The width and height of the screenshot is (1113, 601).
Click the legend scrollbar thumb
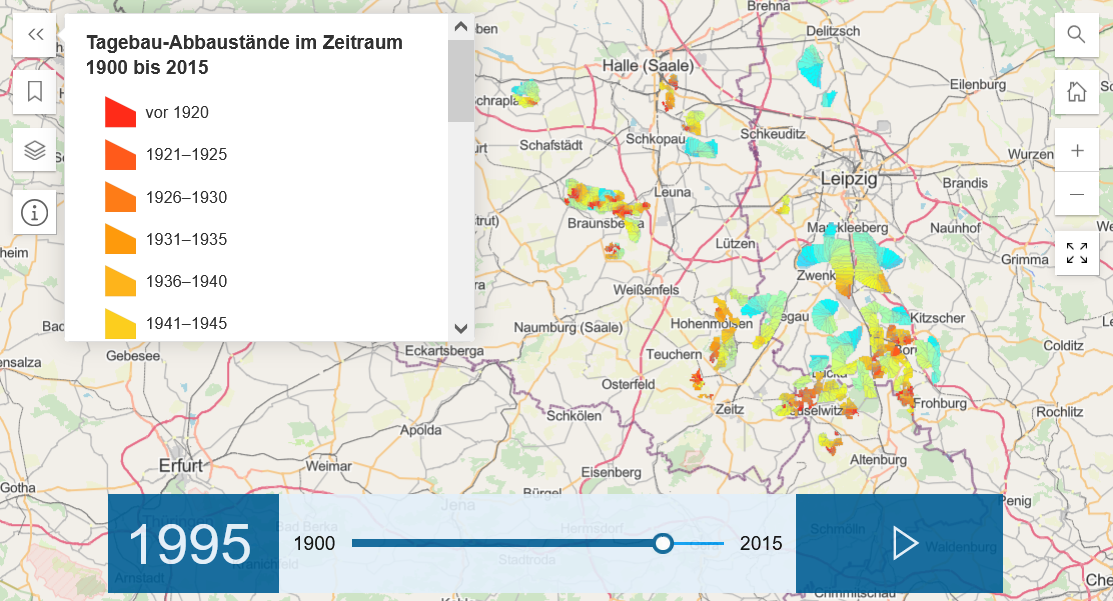click(461, 81)
